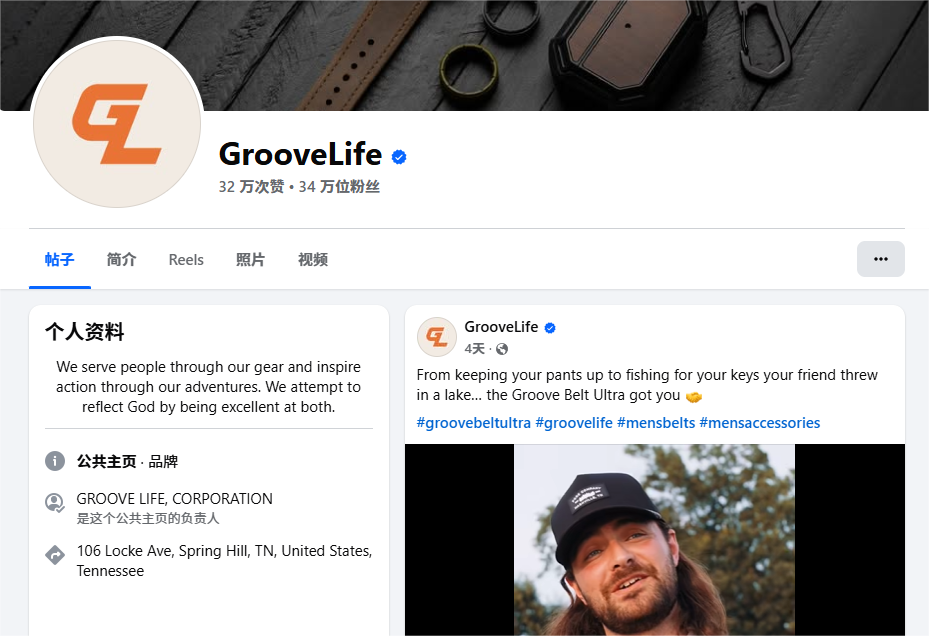The height and width of the screenshot is (636, 929).
Task: Click the public globe icon on post
Action: pos(502,349)
